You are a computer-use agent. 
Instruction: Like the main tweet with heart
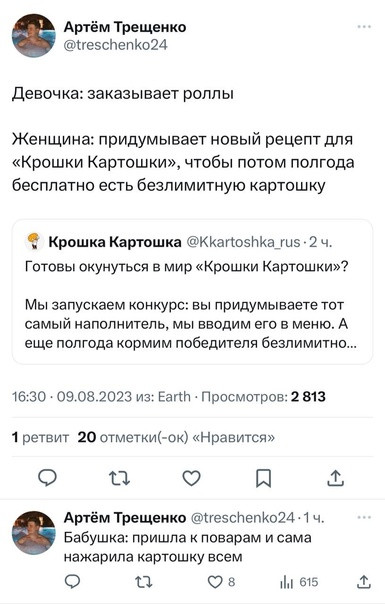191,478
